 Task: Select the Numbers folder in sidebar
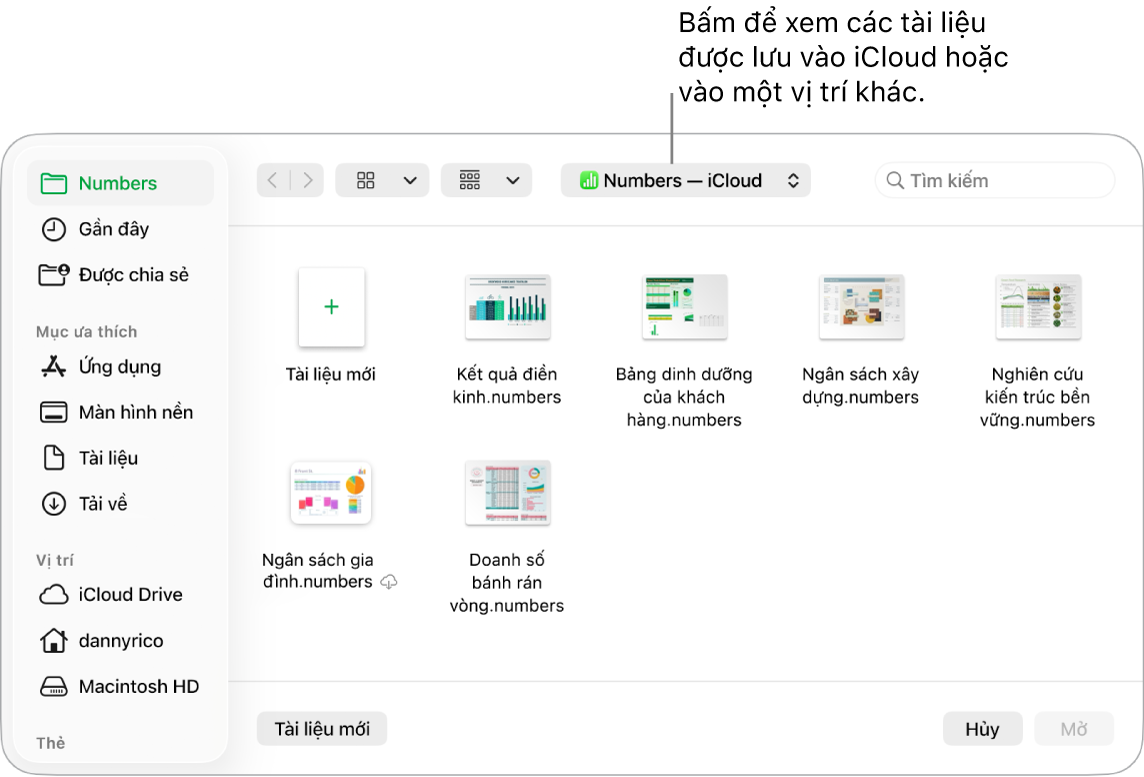point(120,183)
